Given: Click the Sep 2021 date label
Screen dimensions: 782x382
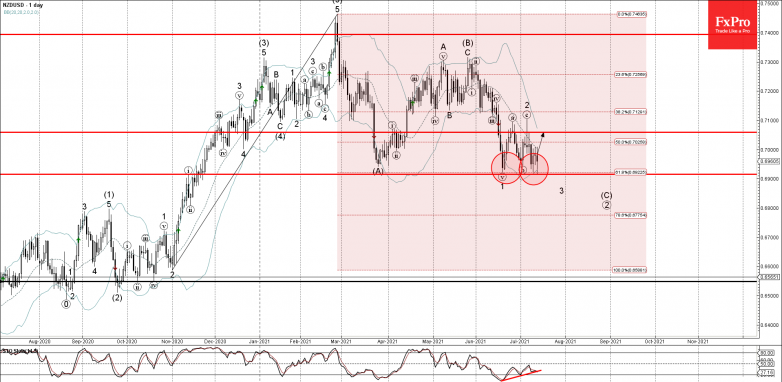Looking at the screenshot, I should tap(609, 342).
